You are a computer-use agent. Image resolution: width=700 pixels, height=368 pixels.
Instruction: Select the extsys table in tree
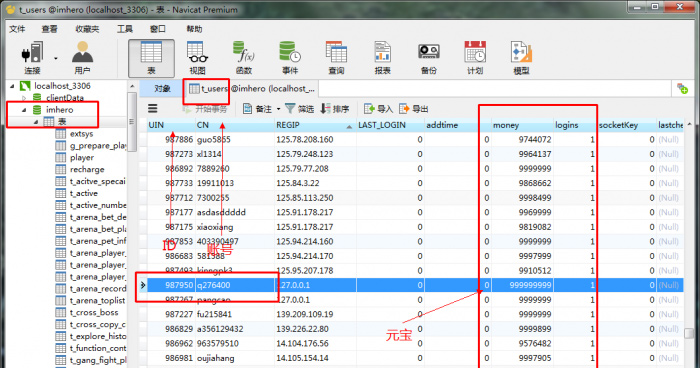tap(81, 134)
